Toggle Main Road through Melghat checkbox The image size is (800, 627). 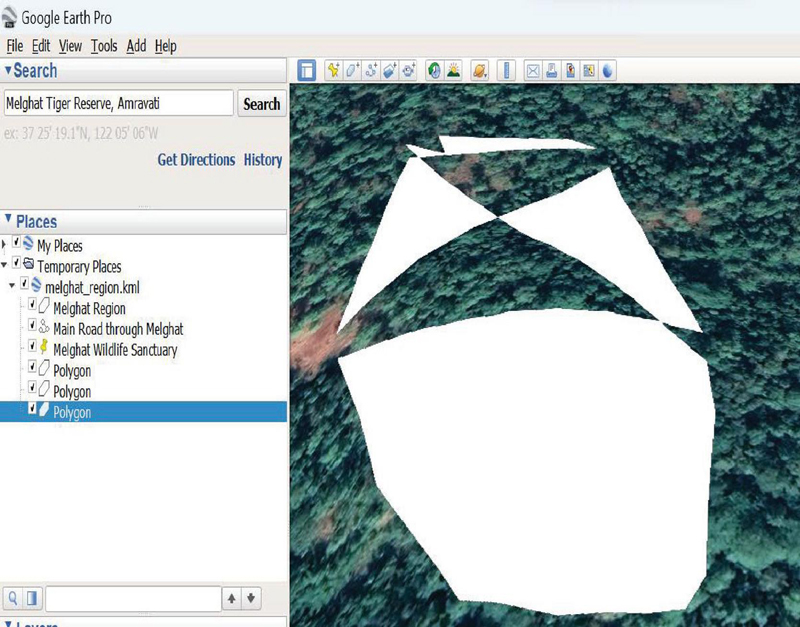coord(32,325)
